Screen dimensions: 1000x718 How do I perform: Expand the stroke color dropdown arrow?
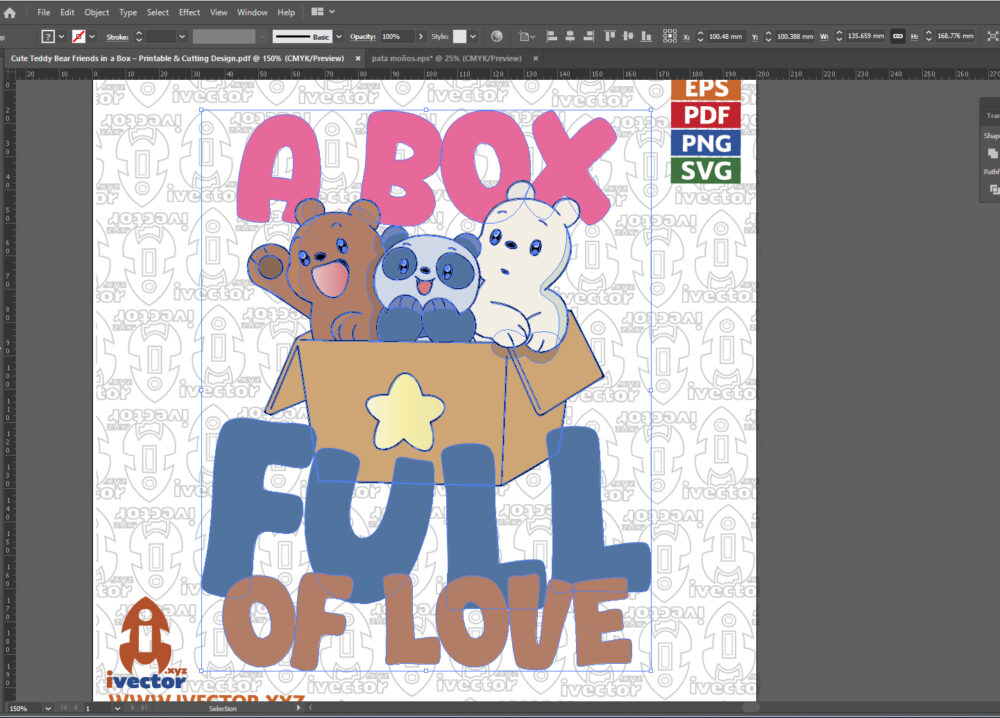[x=92, y=37]
